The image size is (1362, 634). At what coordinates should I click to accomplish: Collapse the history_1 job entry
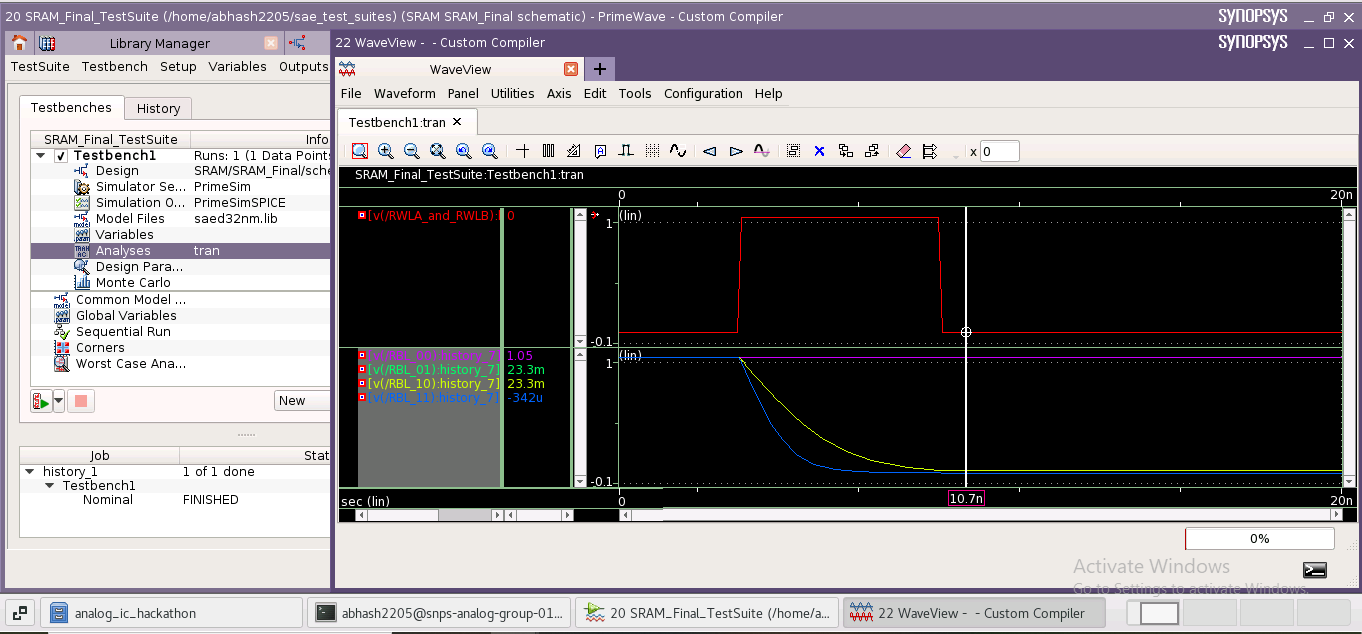30,472
